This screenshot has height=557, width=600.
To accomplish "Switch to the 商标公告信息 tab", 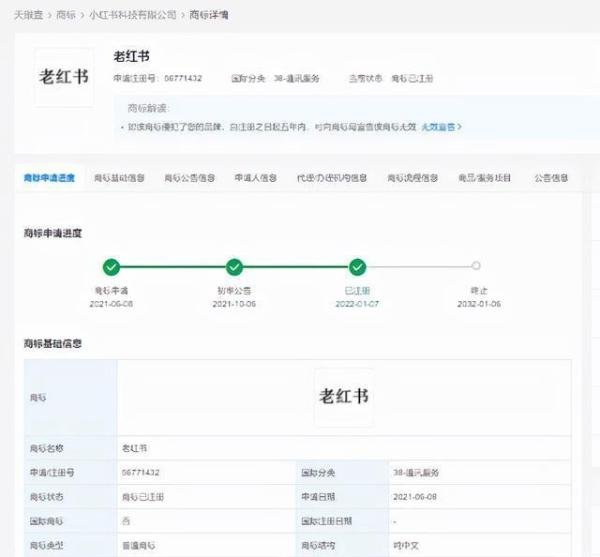I will pyautogui.click(x=190, y=178).
